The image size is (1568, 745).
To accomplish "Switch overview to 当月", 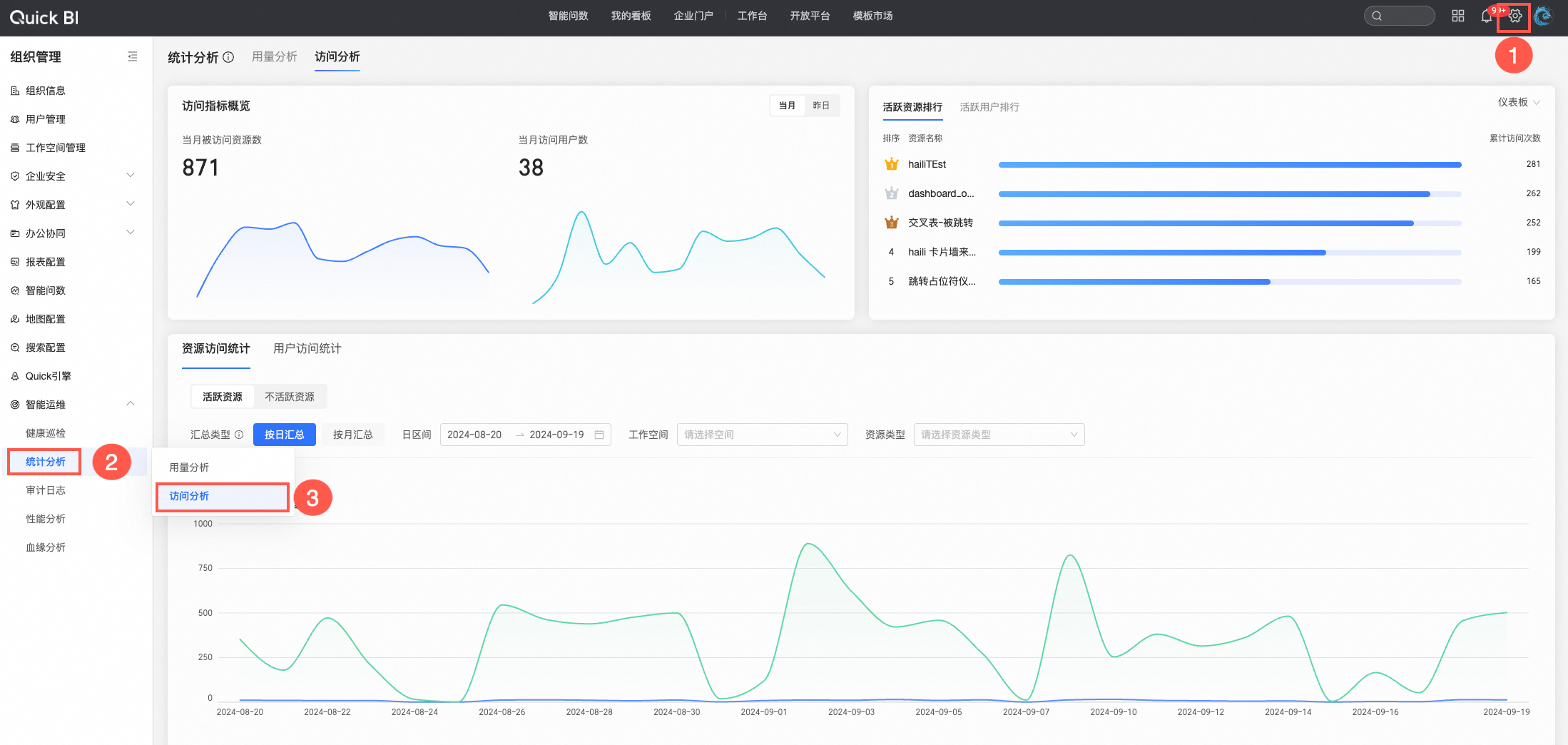I will [x=787, y=106].
